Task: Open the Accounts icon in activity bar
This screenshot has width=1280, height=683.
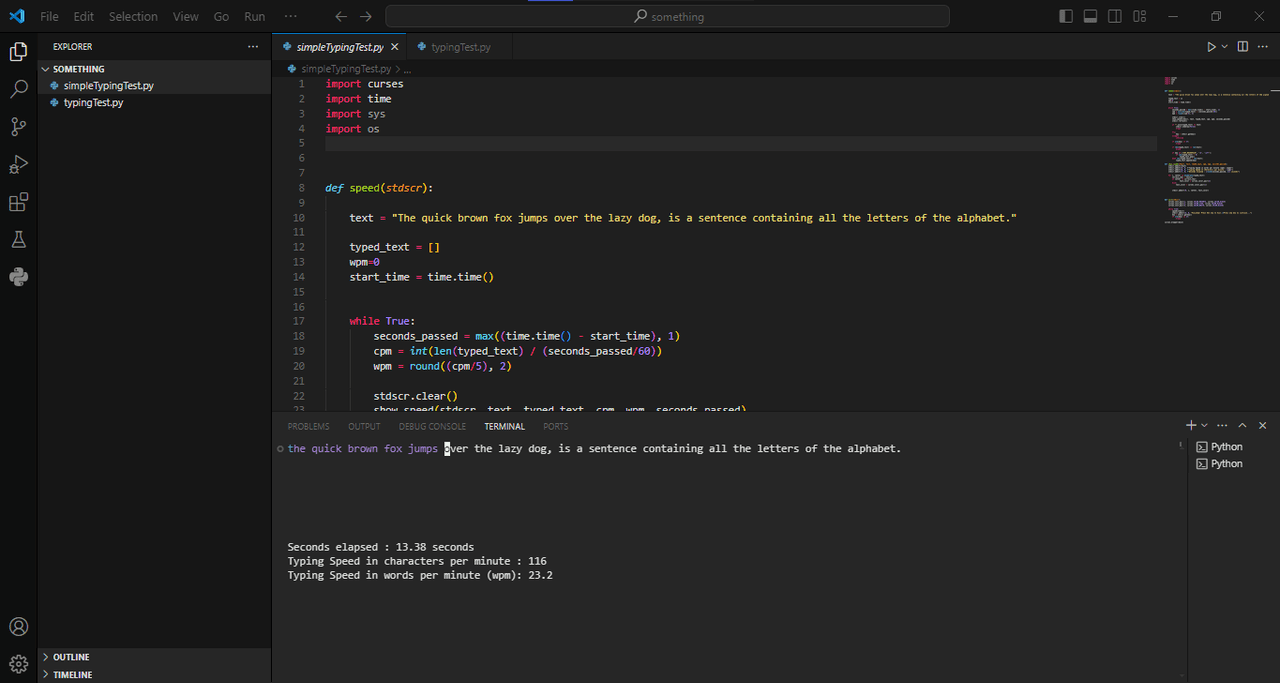Action: tap(18, 627)
